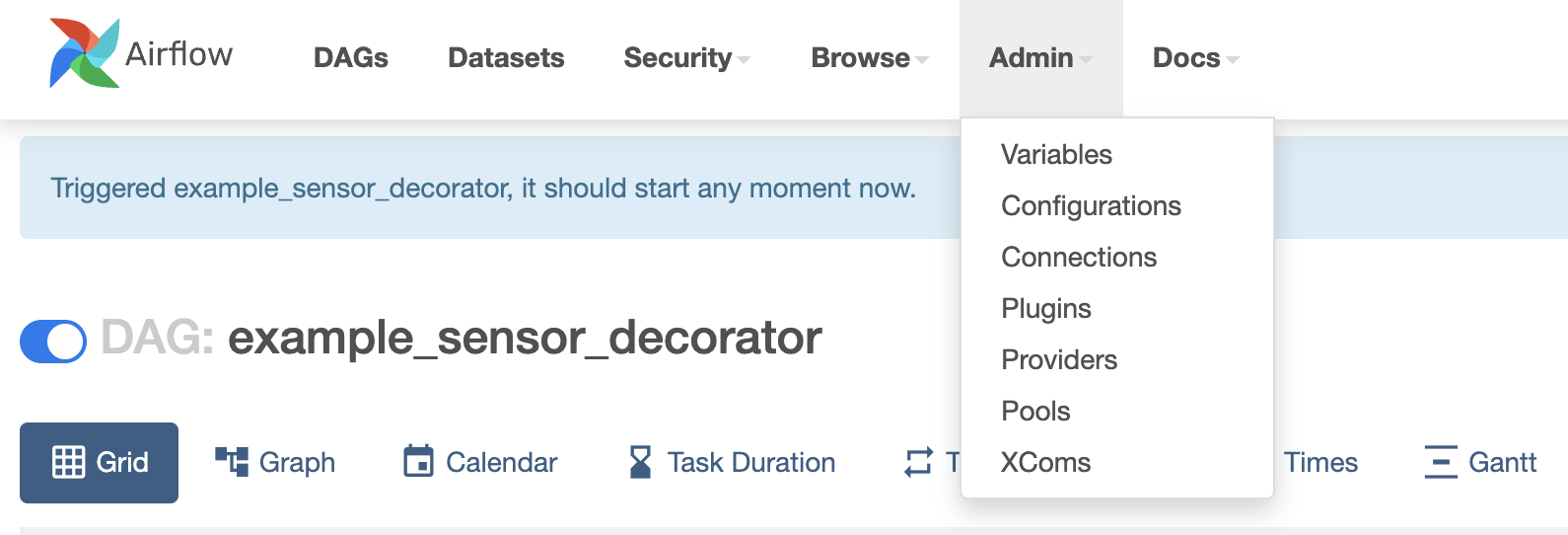The image size is (1568, 535).
Task: Click the Gantt chart bars icon
Action: click(x=1440, y=462)
